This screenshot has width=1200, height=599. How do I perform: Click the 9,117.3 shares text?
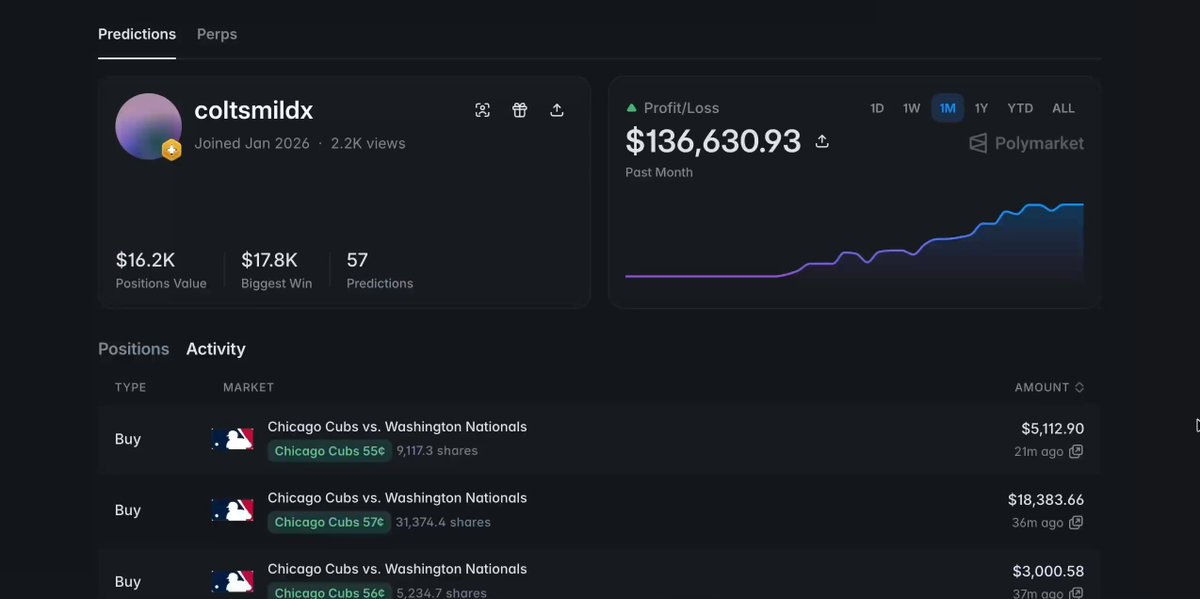point(437,451)
